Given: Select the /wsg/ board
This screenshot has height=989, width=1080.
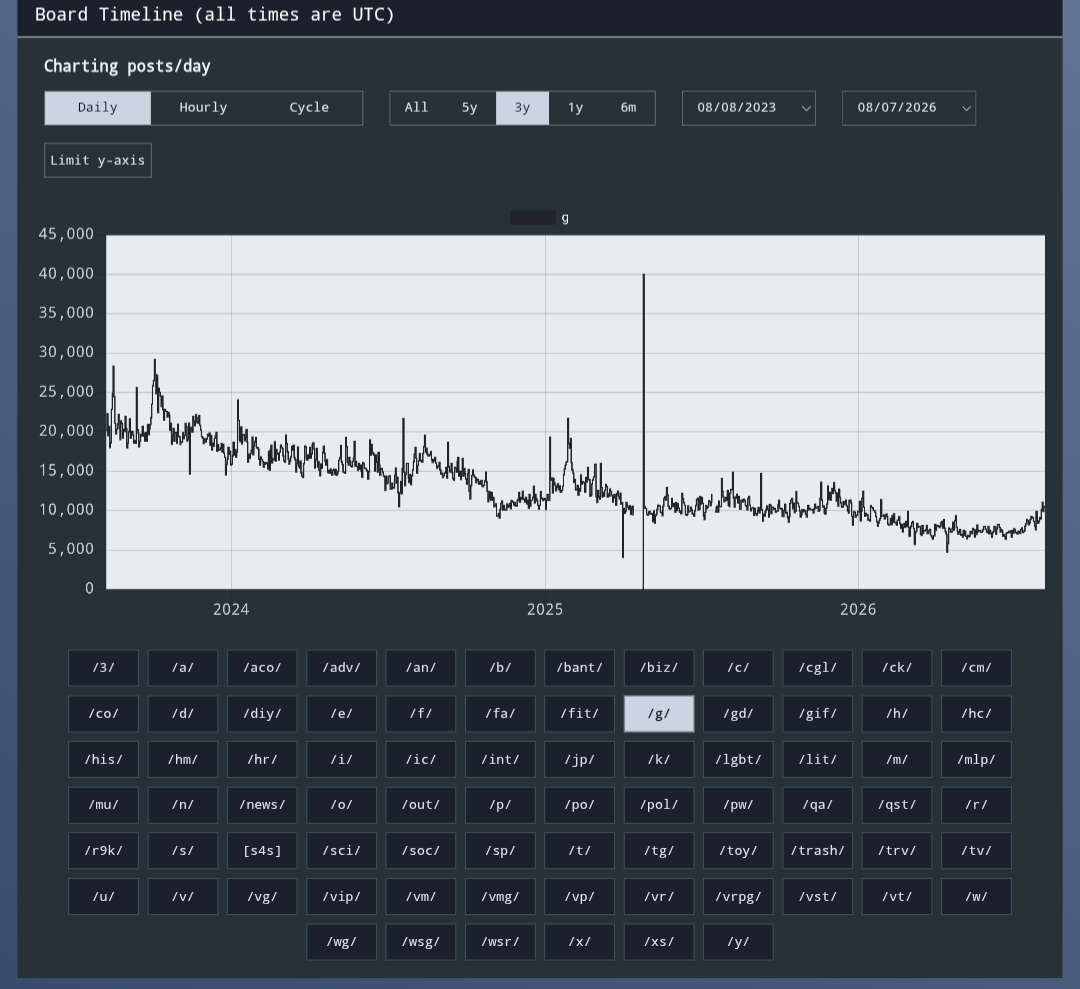Looking at the screenshot, I should (x=421, y=942).
